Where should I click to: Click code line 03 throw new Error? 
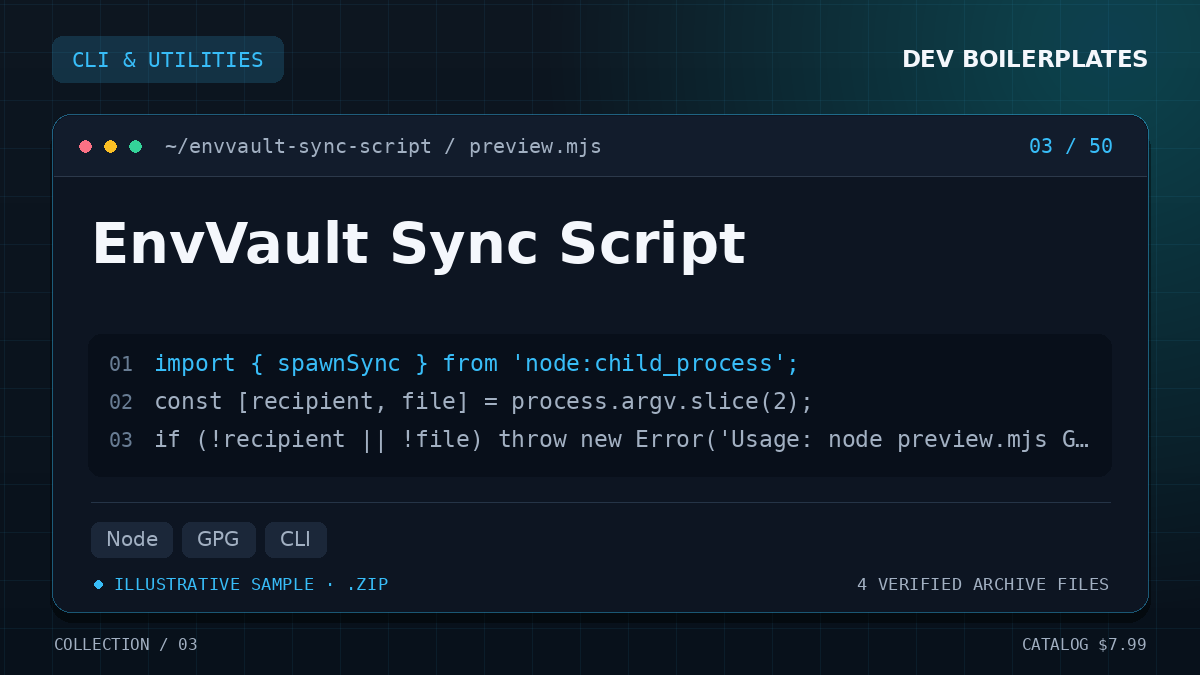point(621,440)
